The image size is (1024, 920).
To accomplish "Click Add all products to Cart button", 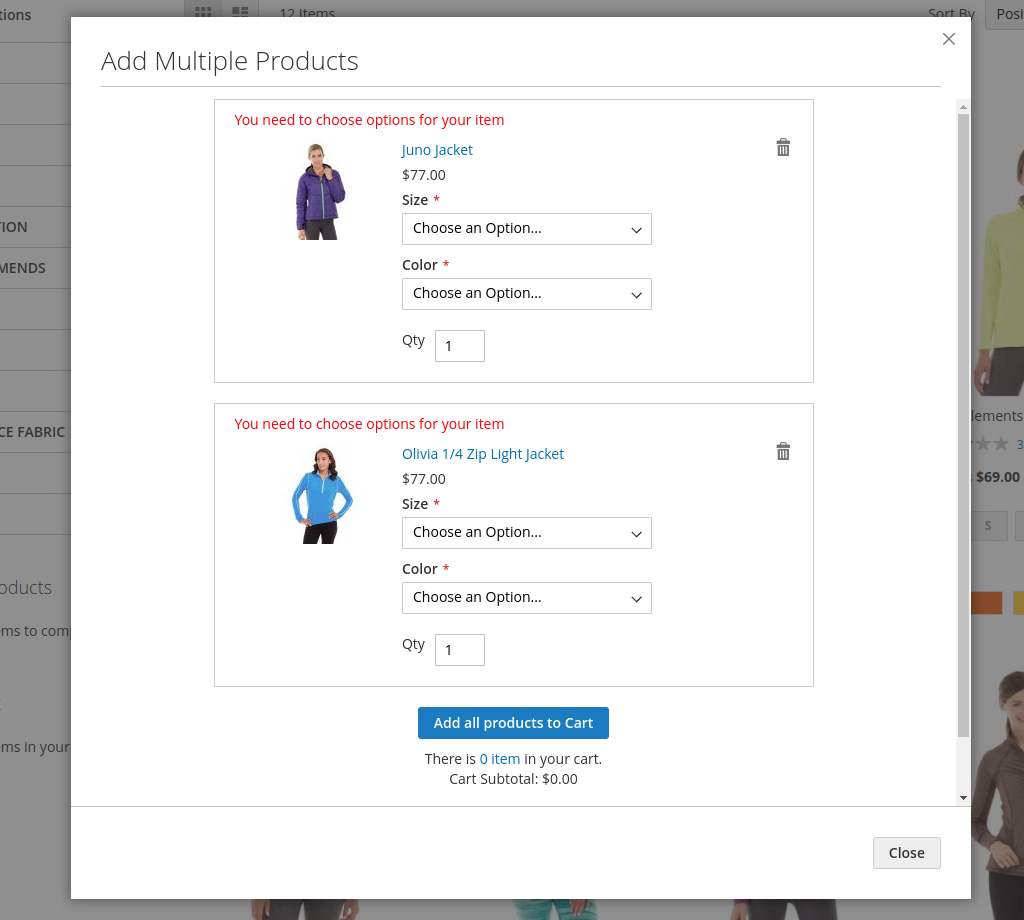I will point(513,723).
